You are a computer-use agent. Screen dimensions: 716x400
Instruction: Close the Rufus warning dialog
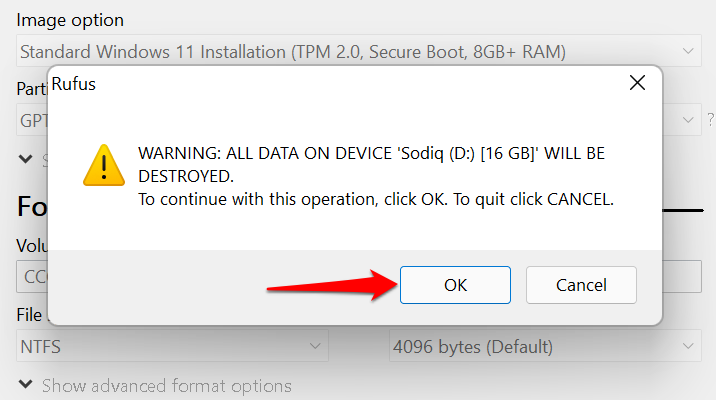[x=637, y=84]
